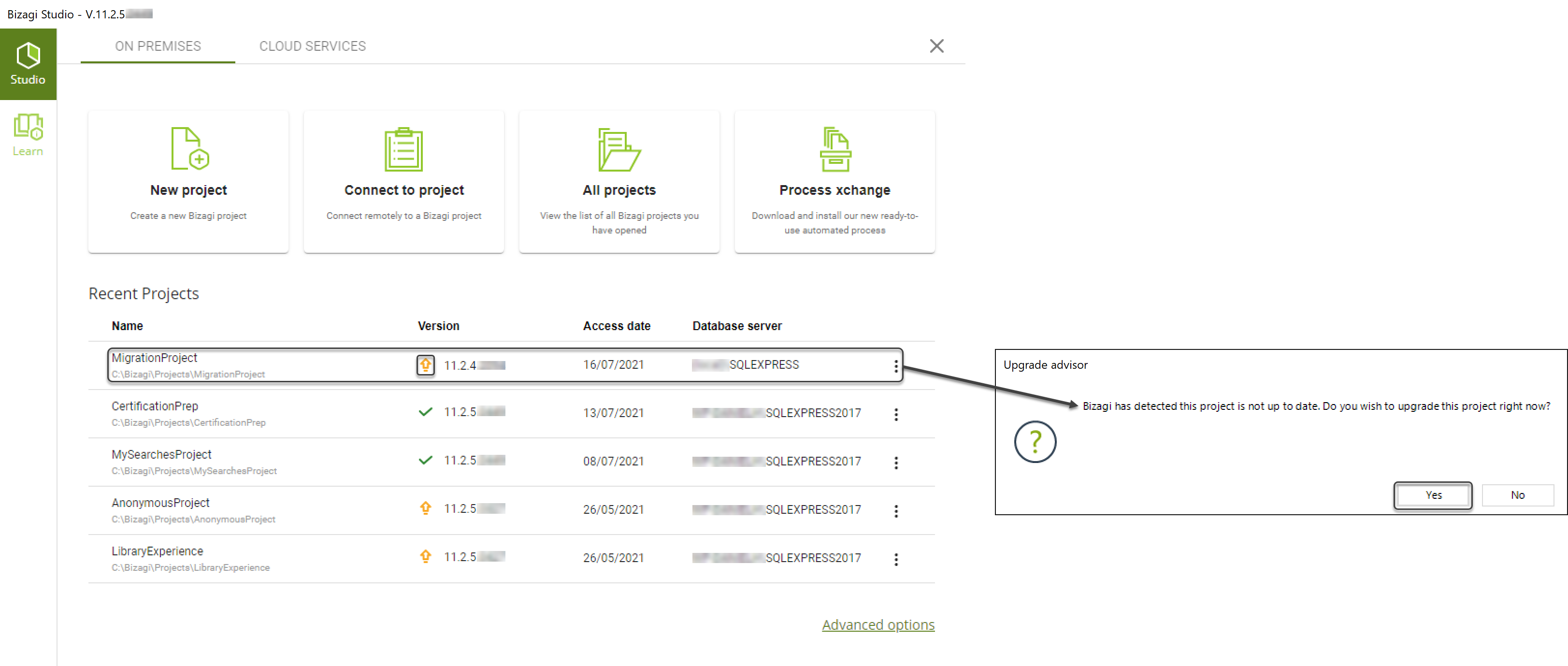Open the Learn sidebar section
The height and width of the screenshot is (666, 1568).
point(28,135)
